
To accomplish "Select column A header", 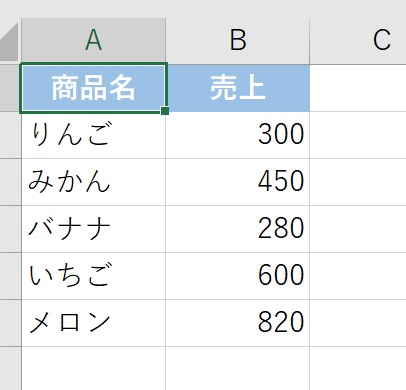I will tap(94, 40).
